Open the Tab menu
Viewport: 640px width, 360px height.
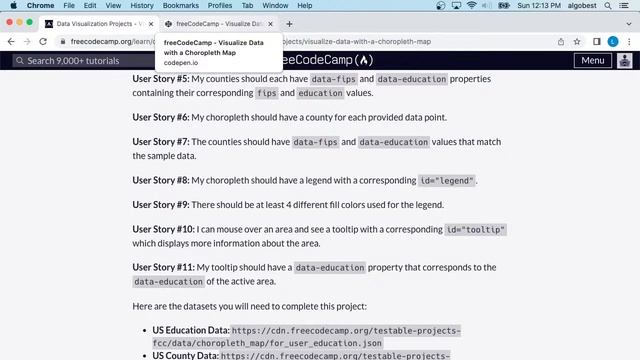(x=247, y=5)
